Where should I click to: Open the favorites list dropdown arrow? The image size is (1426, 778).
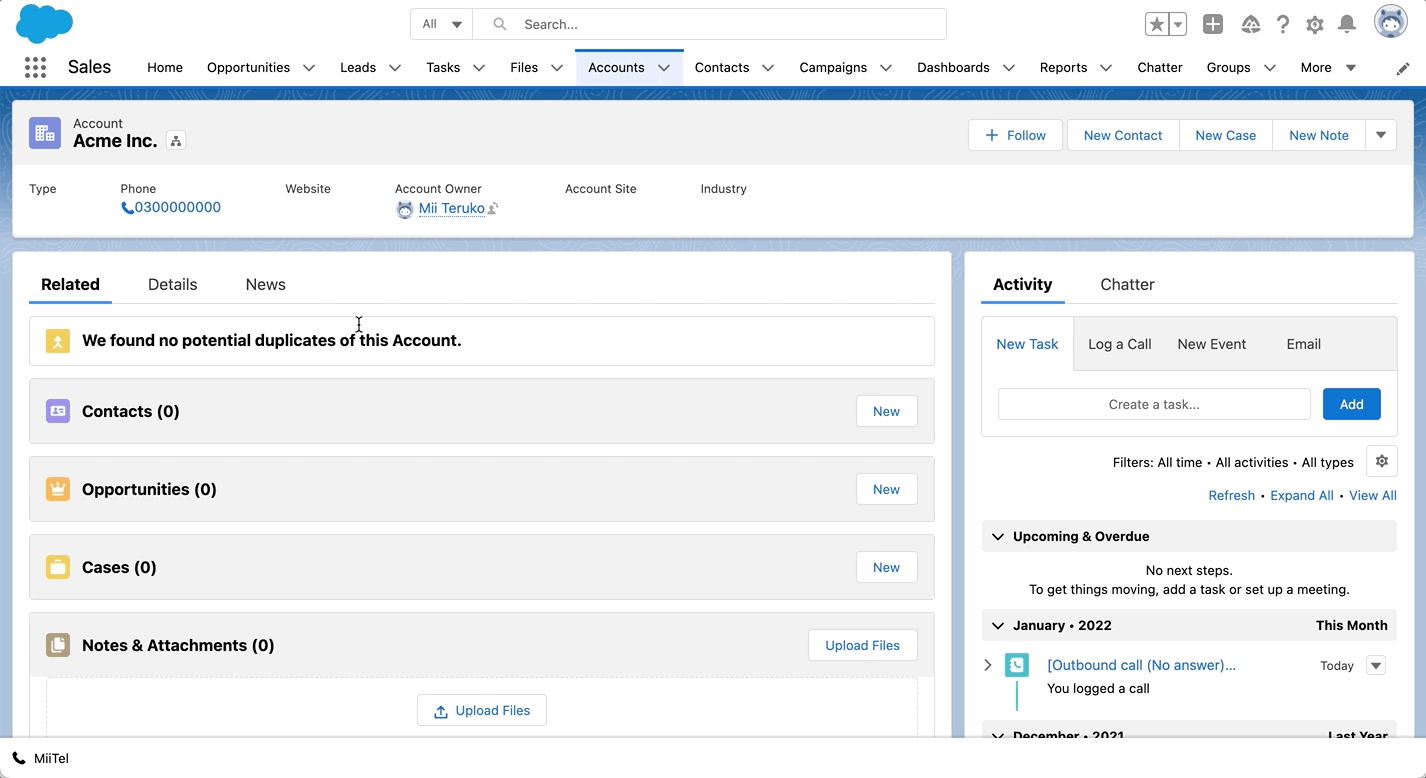point(1178,24)
